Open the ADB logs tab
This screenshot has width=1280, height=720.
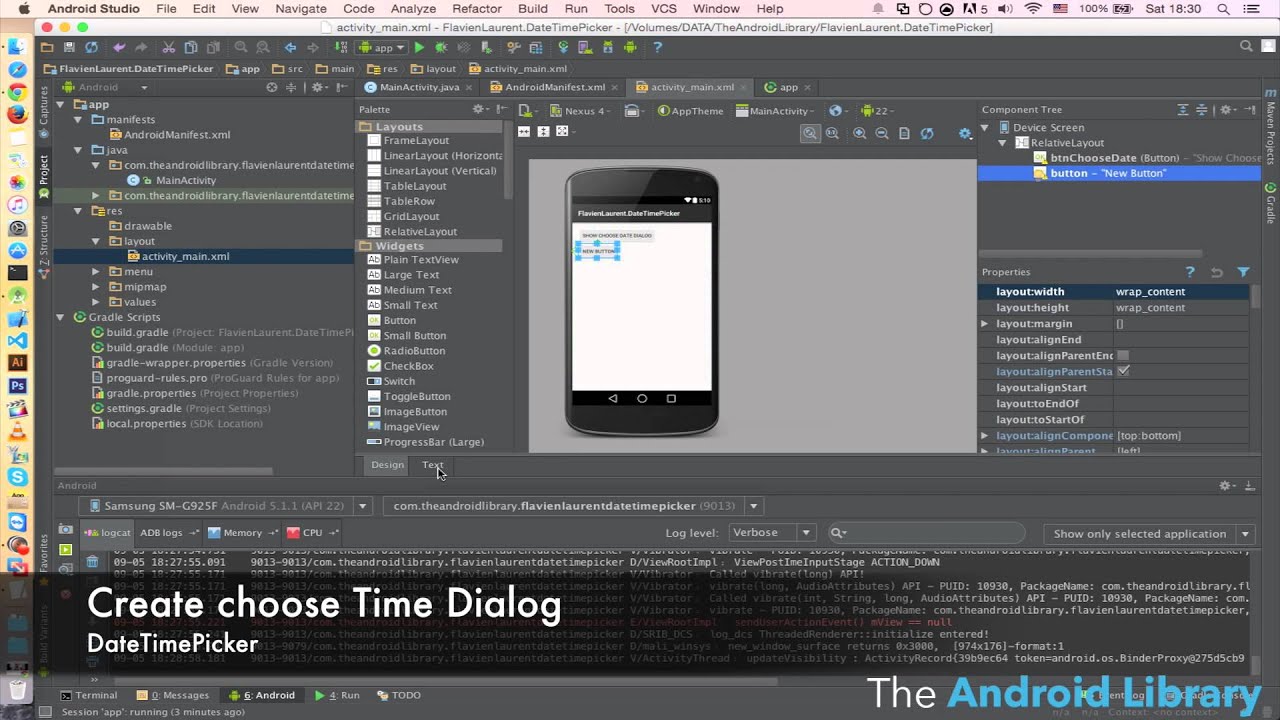point(168,533)
